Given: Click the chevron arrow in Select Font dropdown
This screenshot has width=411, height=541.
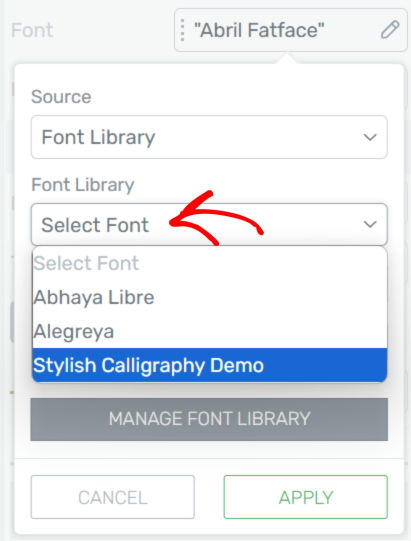Looking at the screenshot, I should (370, 225).
